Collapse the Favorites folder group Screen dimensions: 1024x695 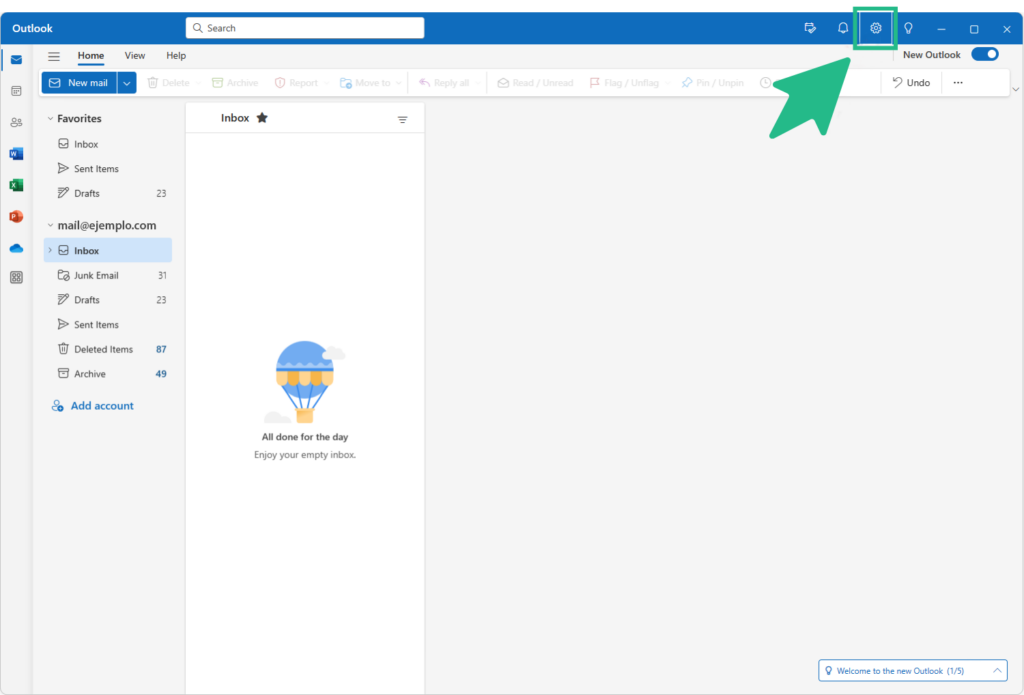click(50, 119)
